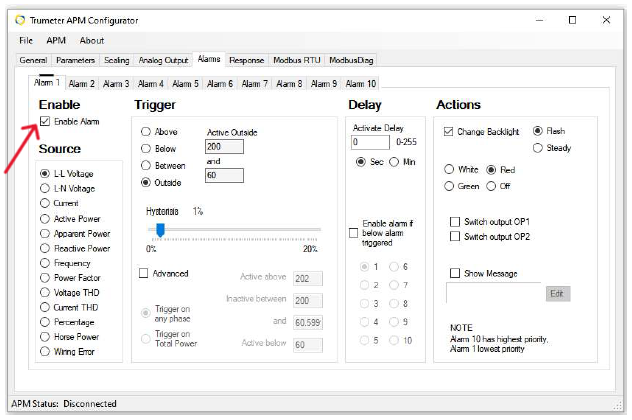This screenshot has height=420, width=632.
Task: Click the Activate Delay input field
Action: pyautogui.click(x=370, y=142)
